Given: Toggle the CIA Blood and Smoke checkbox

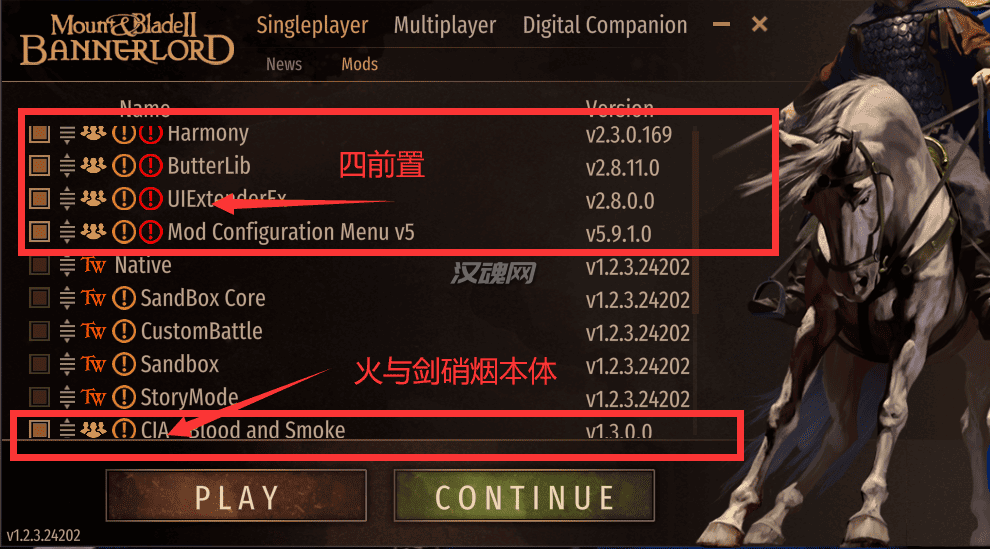Looking at the screenshot, I should (x=40, y=430).
